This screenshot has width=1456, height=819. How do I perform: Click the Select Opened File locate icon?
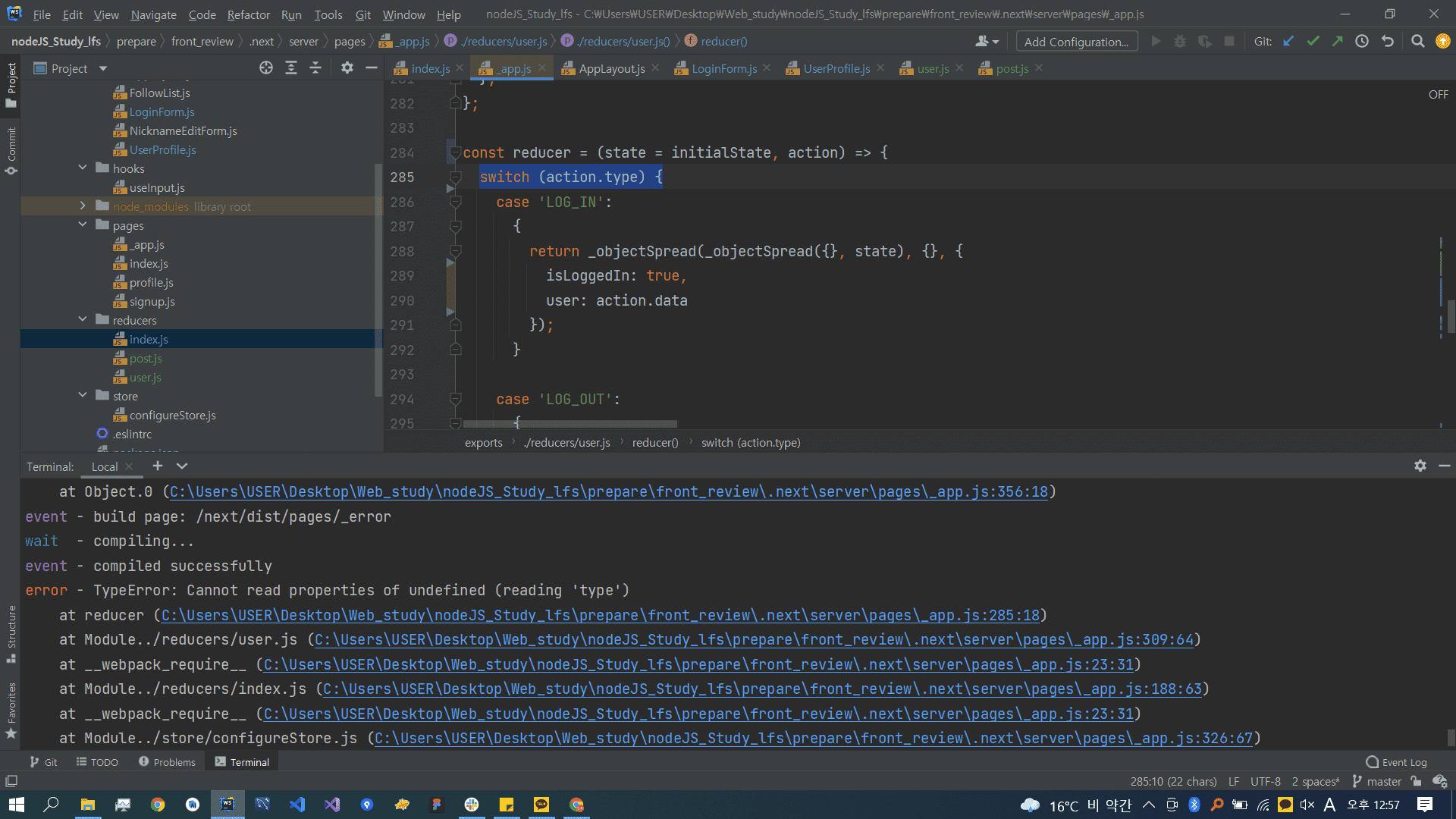point(266,68)
